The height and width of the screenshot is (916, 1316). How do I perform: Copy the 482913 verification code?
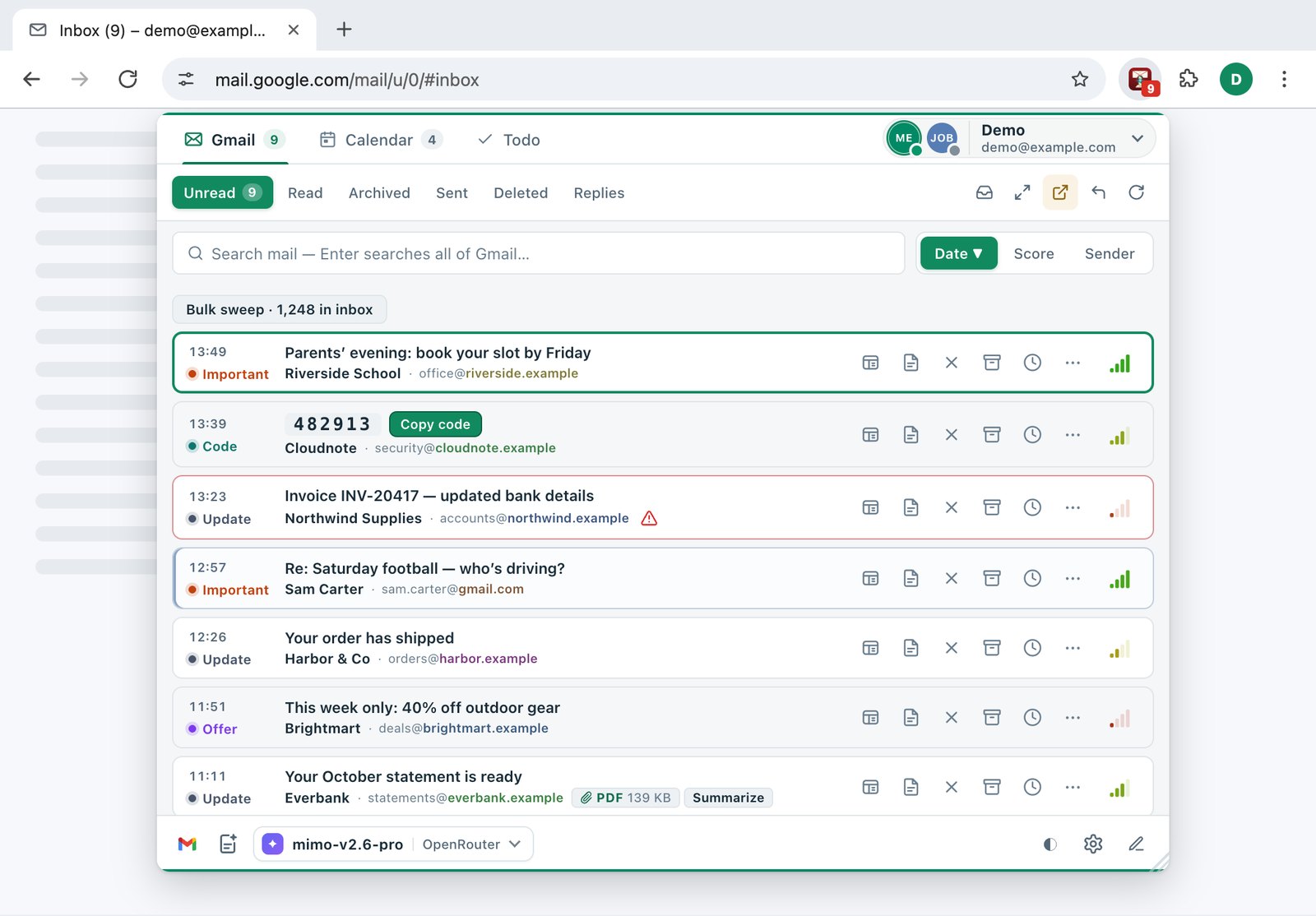coord(435,424)
